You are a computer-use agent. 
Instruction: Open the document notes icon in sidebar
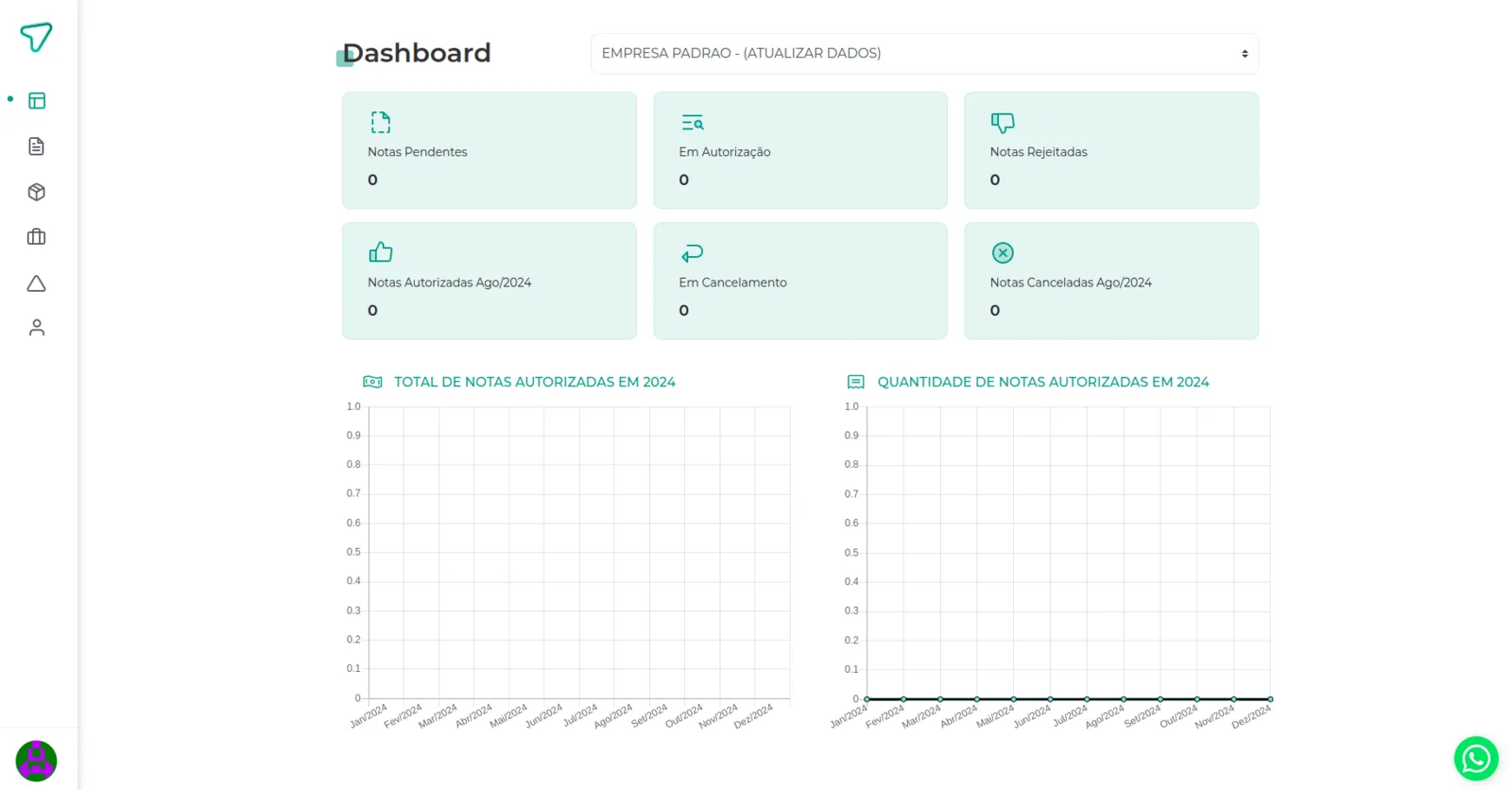pos(37,146)
